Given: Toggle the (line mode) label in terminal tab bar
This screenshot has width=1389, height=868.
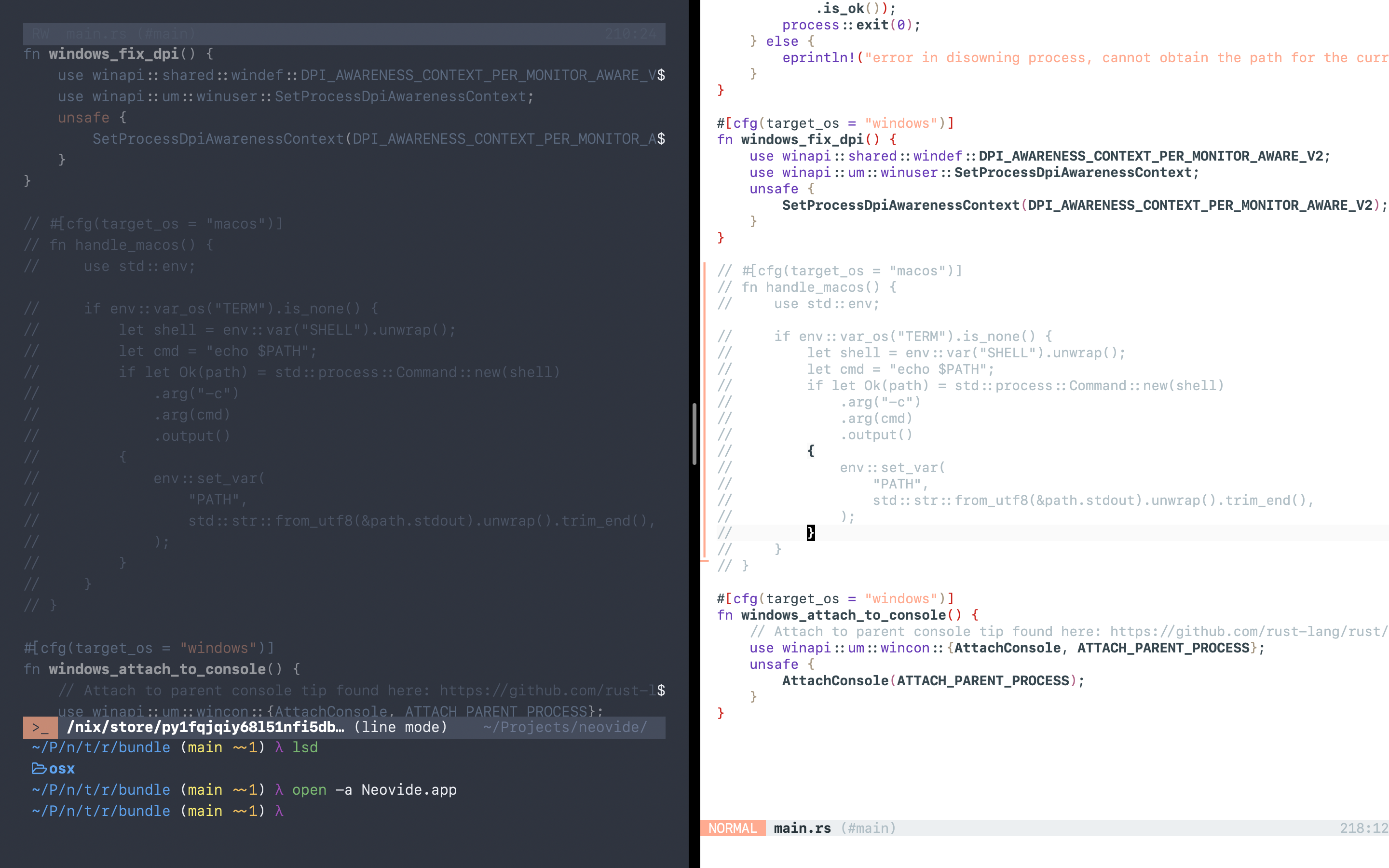Looking at the screenshot, I should click(x=400, y=727).
